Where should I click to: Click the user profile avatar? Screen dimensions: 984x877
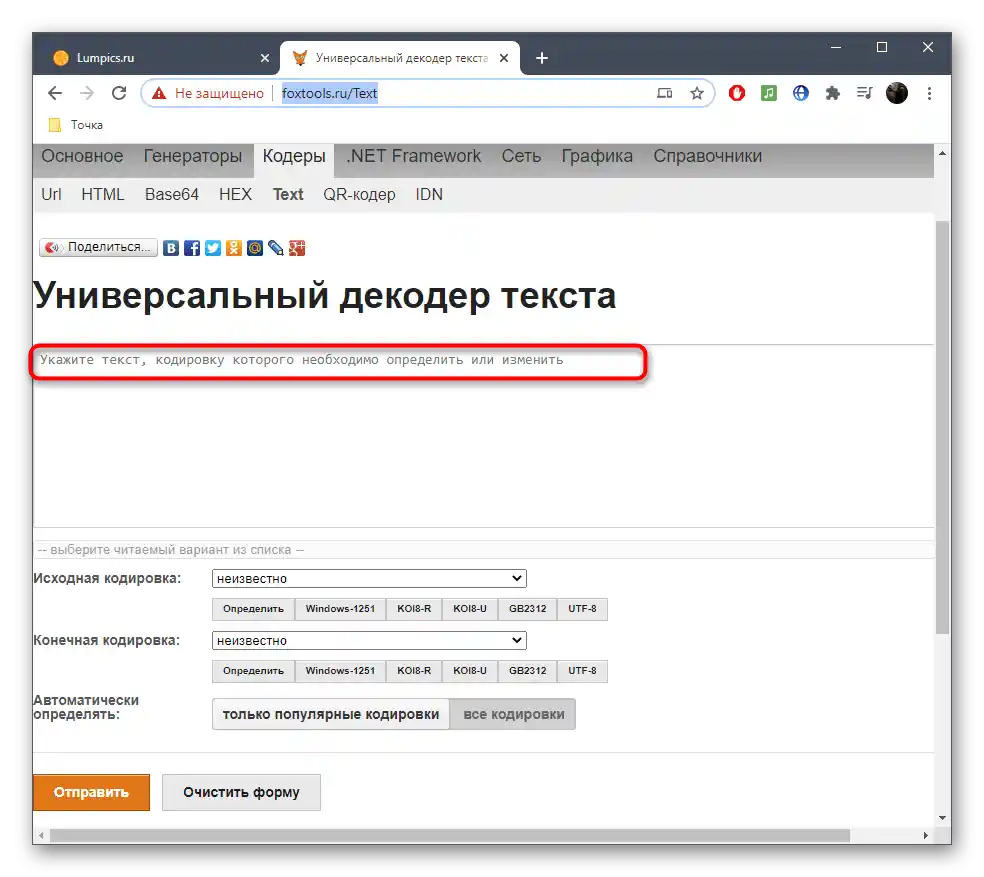[x=897, y=94]
